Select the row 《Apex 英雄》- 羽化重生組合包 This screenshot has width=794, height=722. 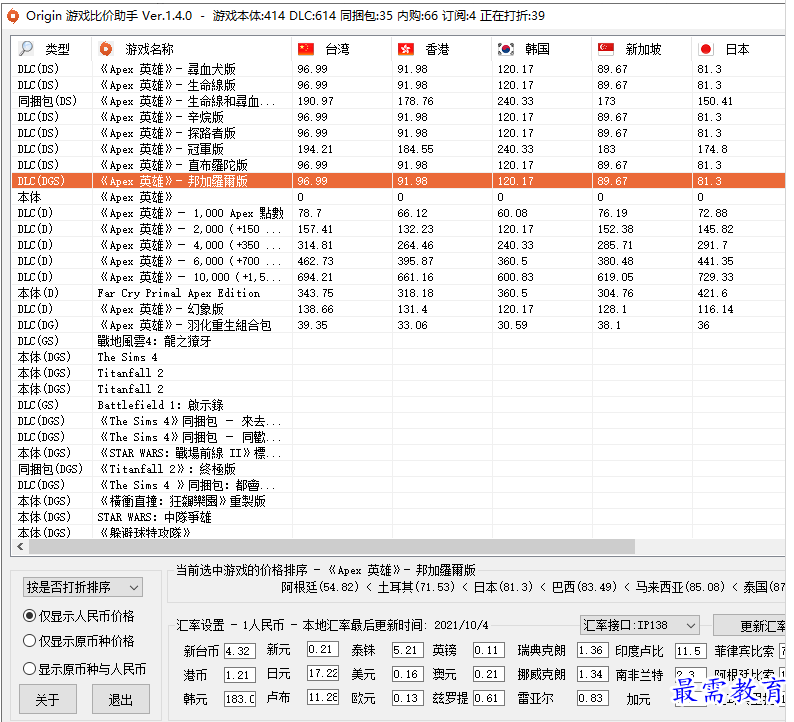(399, 325)
